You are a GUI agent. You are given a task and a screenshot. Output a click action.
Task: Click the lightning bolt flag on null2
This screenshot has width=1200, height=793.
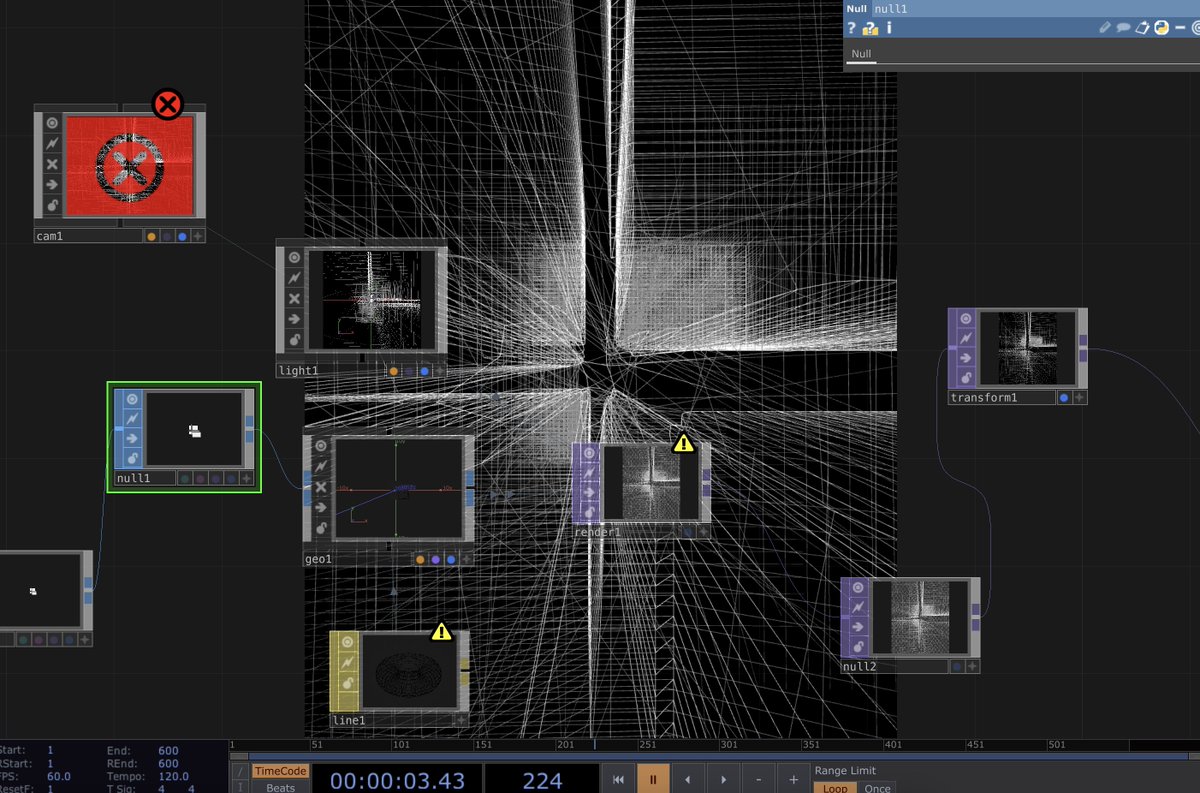click(x=858, y=608)
